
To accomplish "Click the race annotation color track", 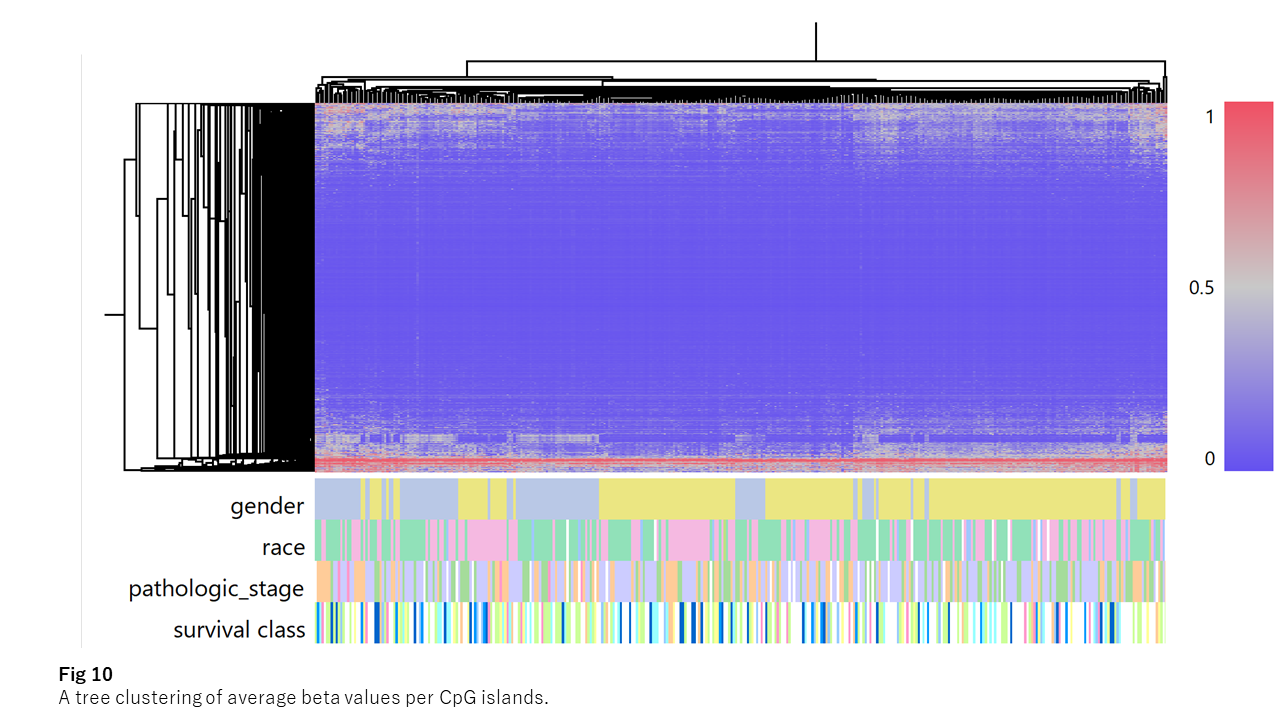I will pyautogui.click(x=740, y=540).
